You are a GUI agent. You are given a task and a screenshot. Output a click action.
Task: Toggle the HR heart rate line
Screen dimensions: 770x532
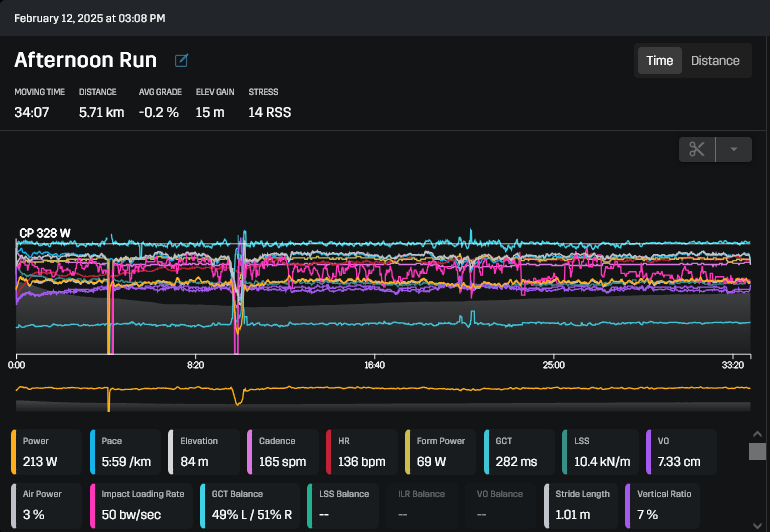(x=361, y=452)
